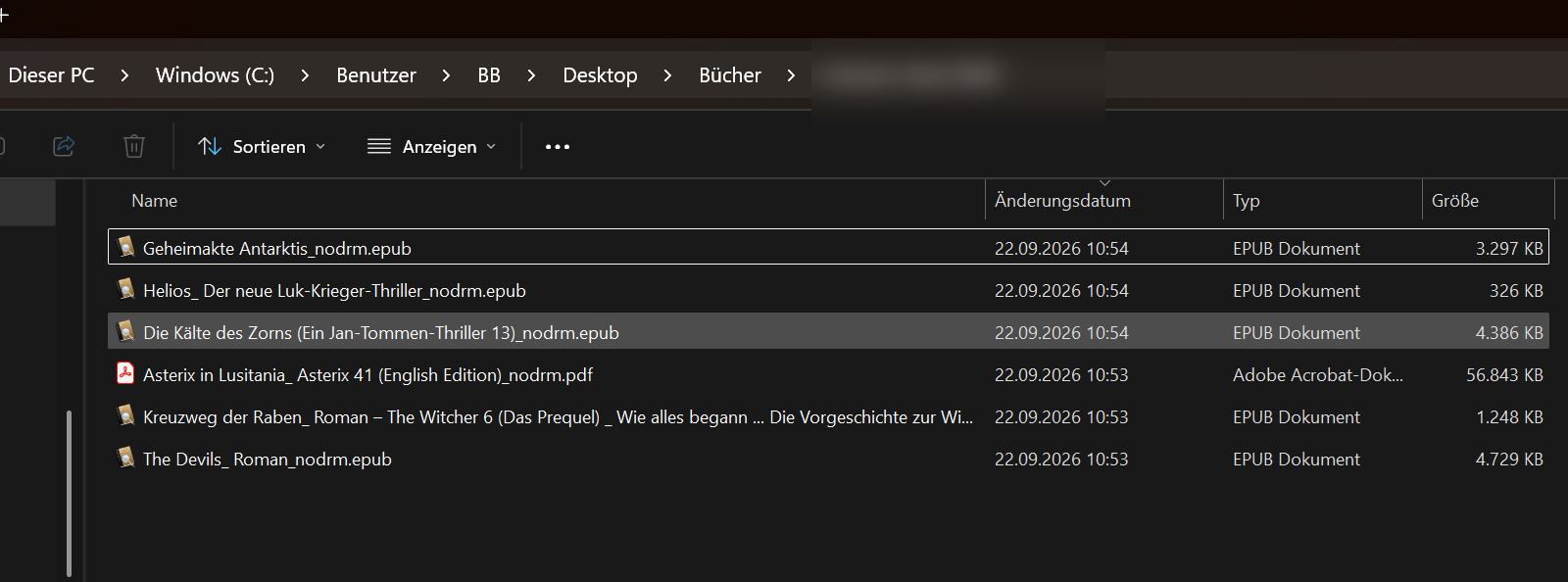Expand chevron after Desktop
Image resolution: width=1568 pixels, height=582 pixels.
(x=667, y=75)
